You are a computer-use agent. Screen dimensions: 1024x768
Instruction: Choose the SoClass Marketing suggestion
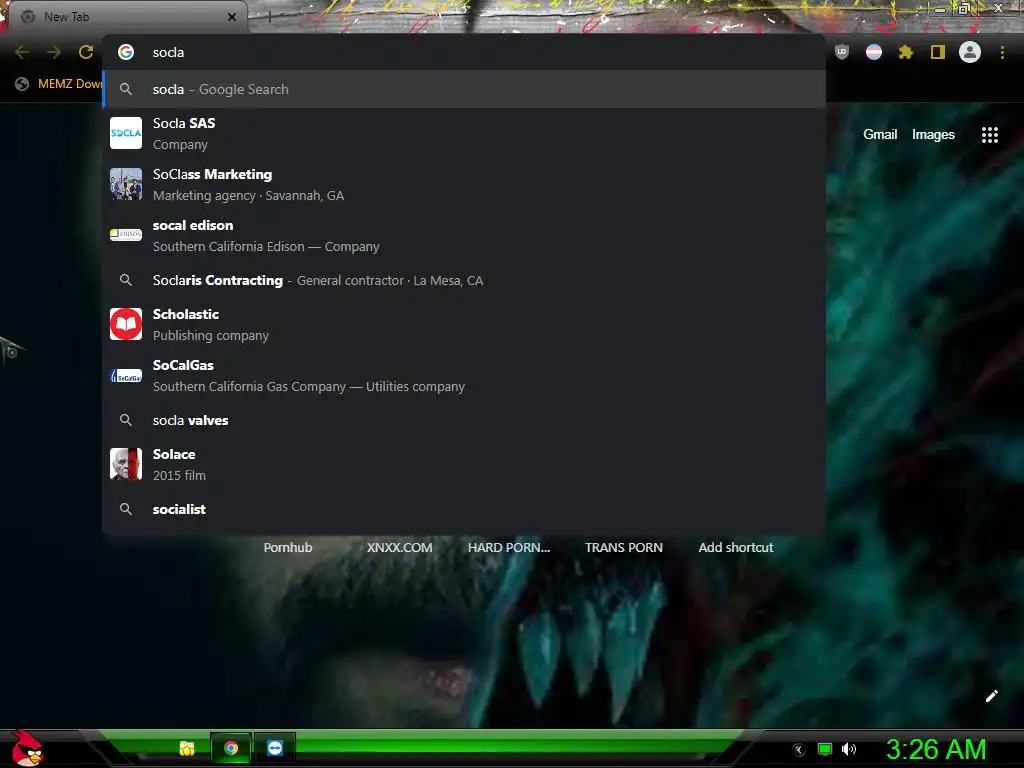coord(464,185)
